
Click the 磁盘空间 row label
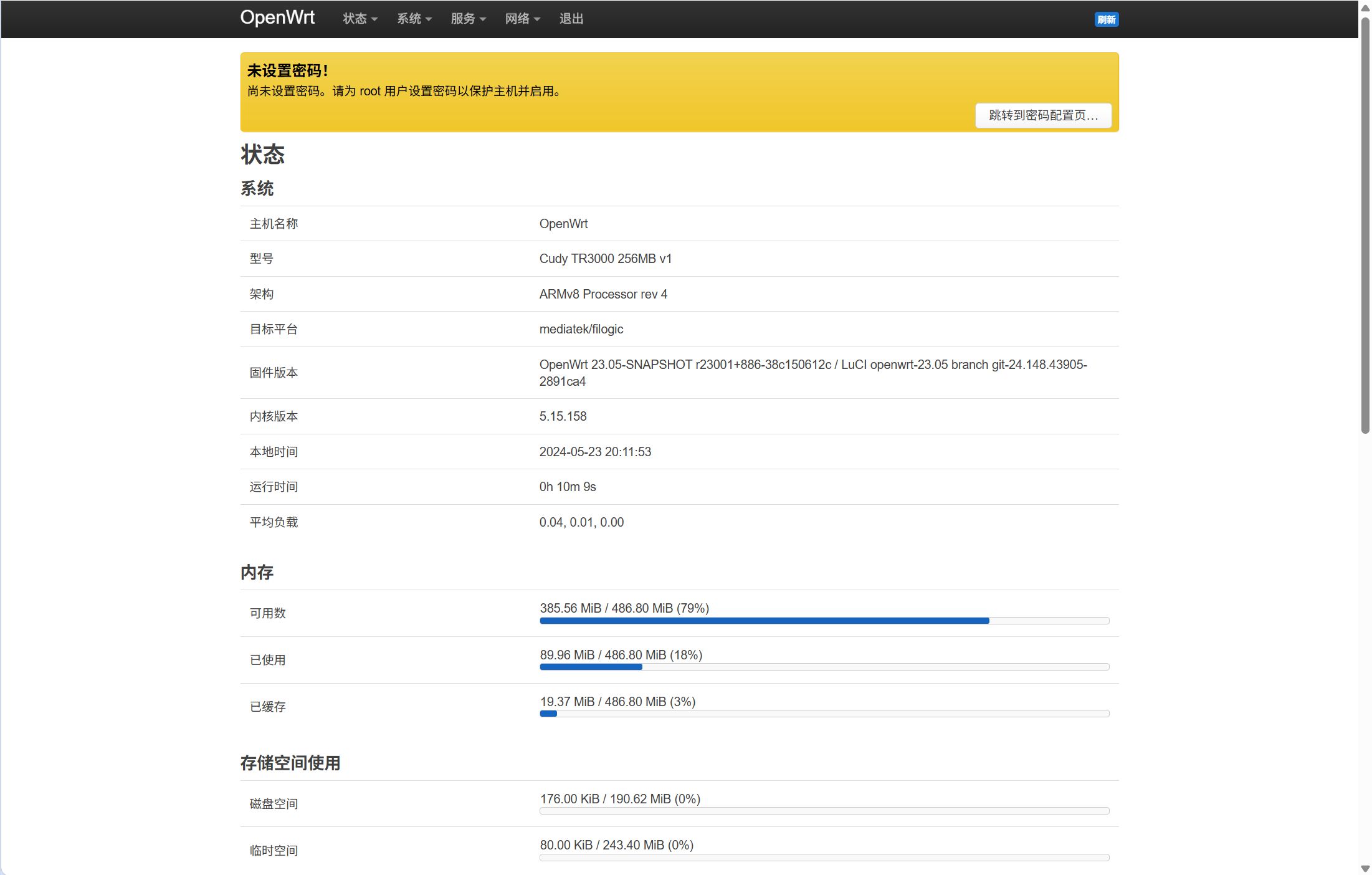tap(274, 804)
